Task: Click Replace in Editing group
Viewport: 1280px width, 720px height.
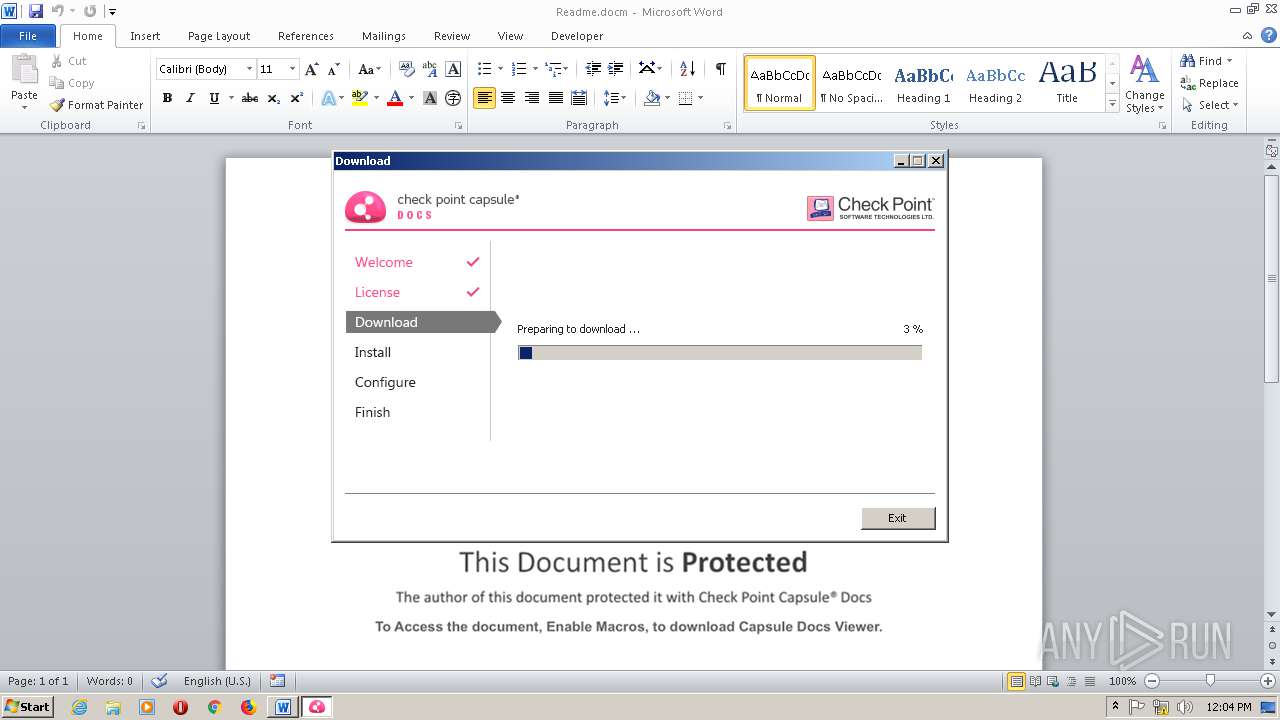Action: [x=1209, y=83]
